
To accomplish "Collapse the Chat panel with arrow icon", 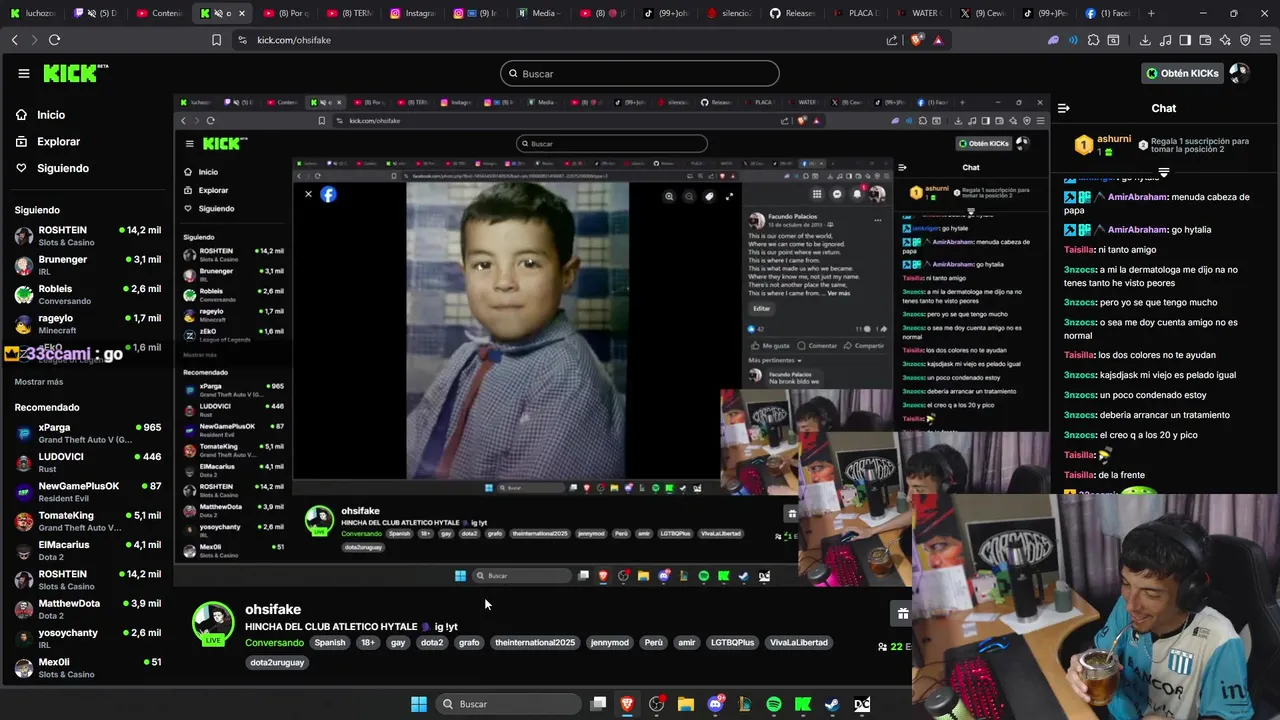I will (1064, 108).
